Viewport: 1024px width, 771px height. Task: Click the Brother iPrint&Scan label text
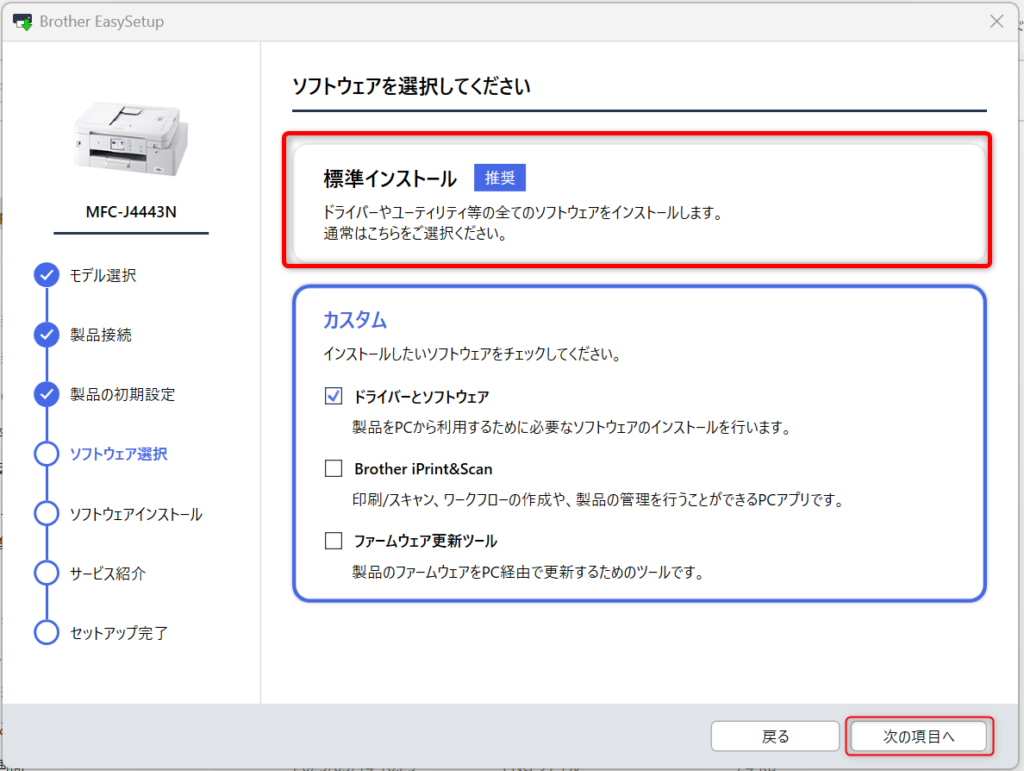[423, 469]
